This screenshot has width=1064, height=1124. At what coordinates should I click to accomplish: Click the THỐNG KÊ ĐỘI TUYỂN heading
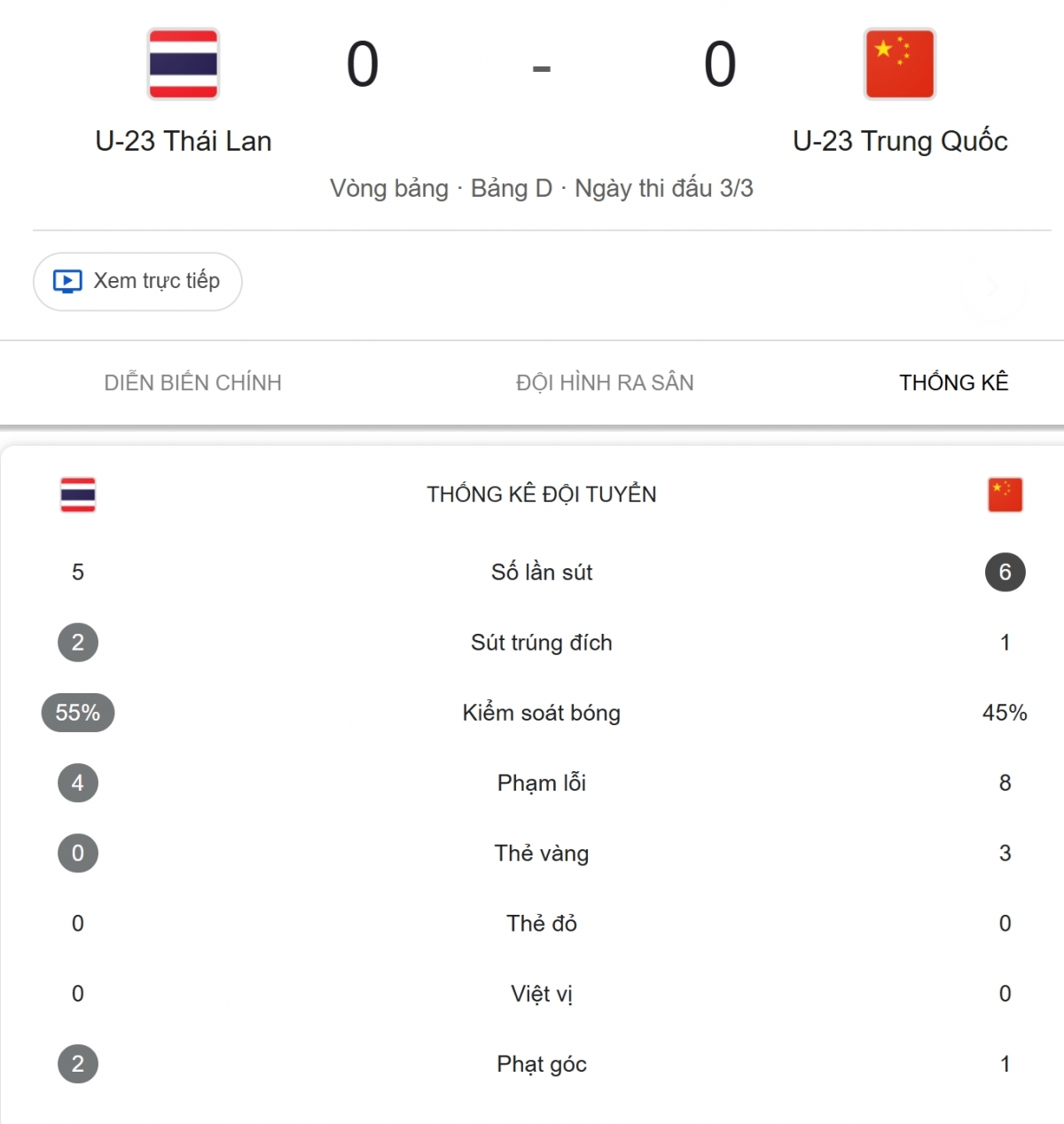pos(541,495)
